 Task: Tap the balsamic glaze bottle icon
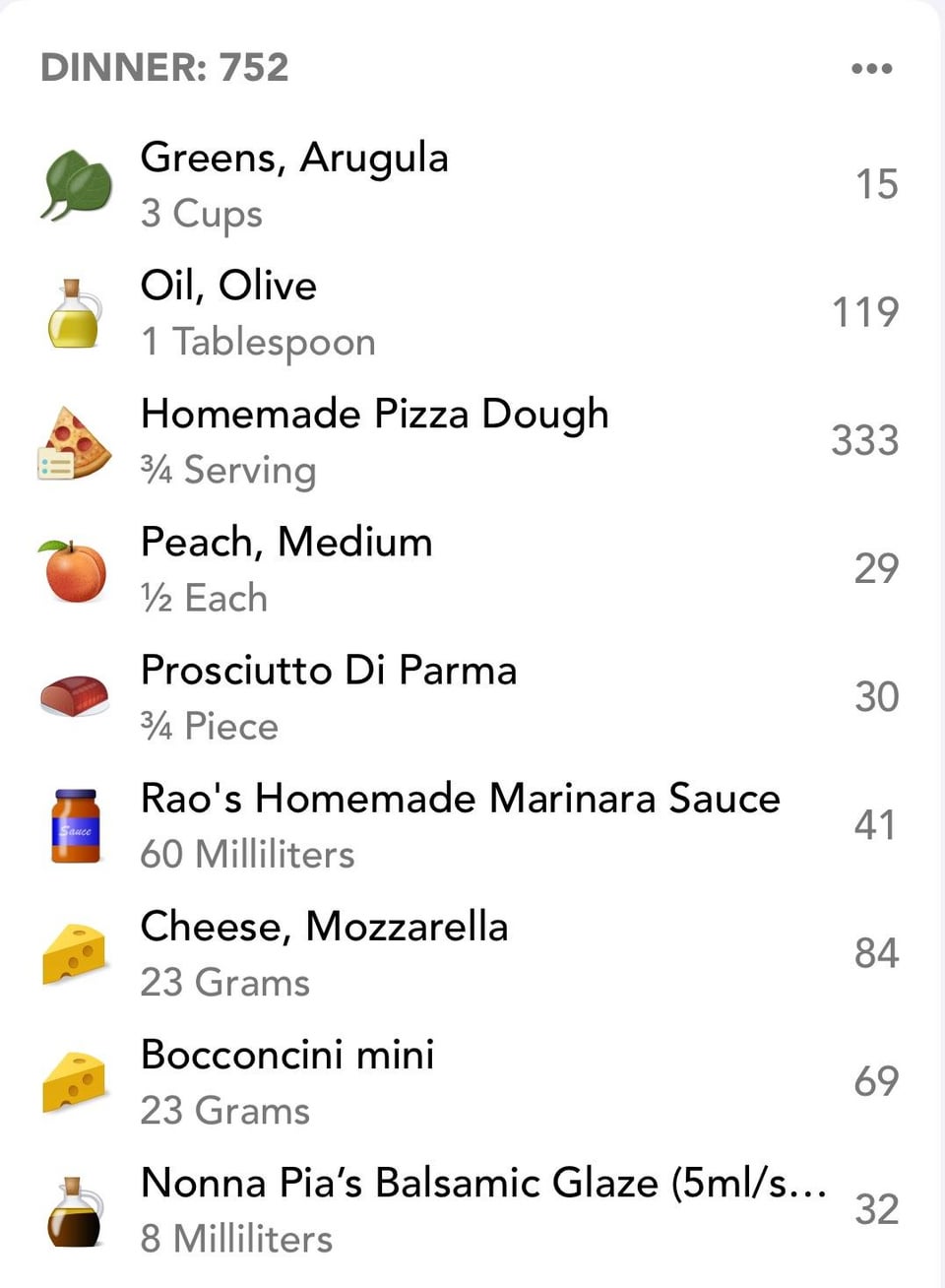click(x=76, y=1211)
